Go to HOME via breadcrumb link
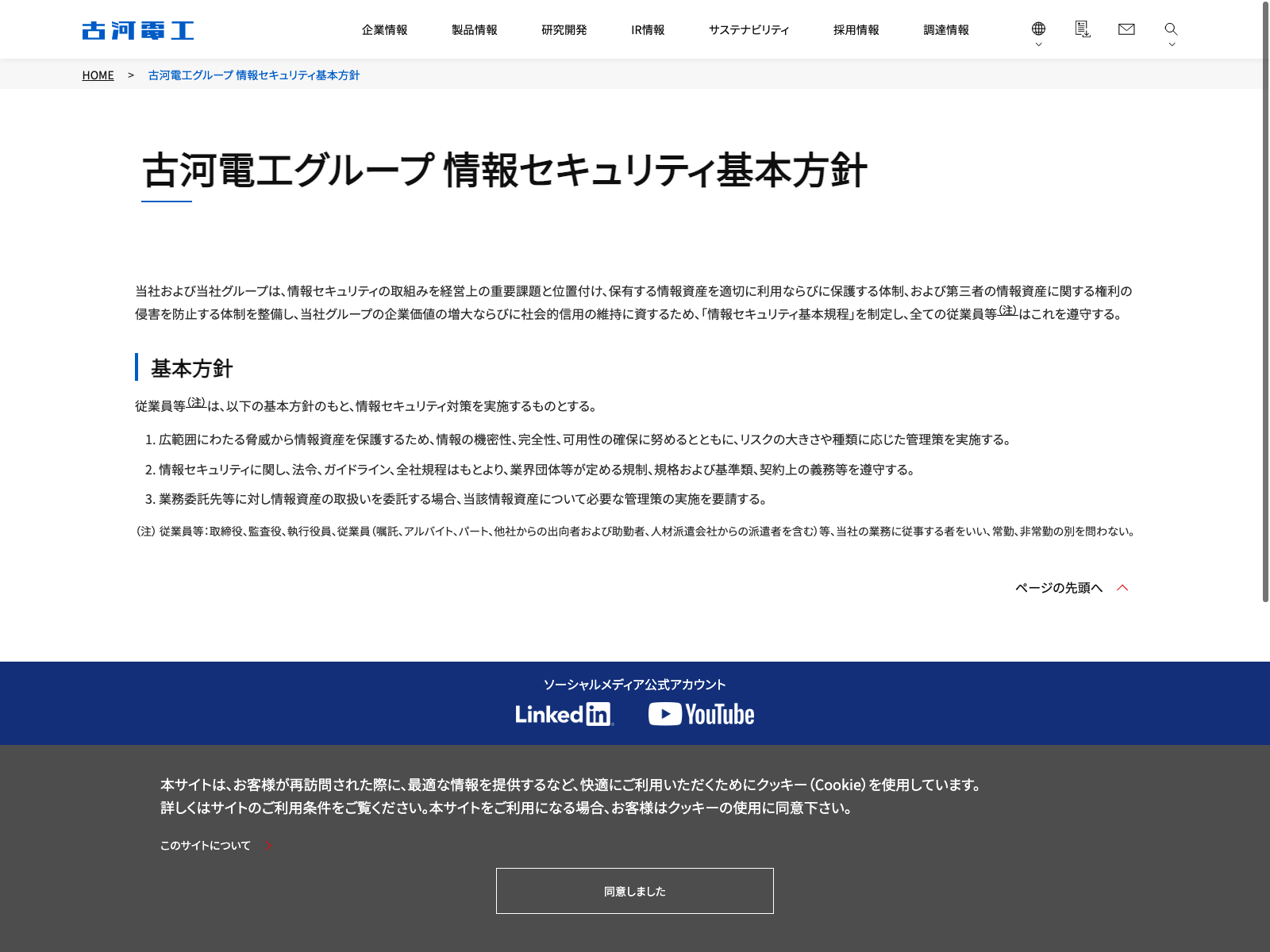1270x952 pixels. [x=98, y=75]
